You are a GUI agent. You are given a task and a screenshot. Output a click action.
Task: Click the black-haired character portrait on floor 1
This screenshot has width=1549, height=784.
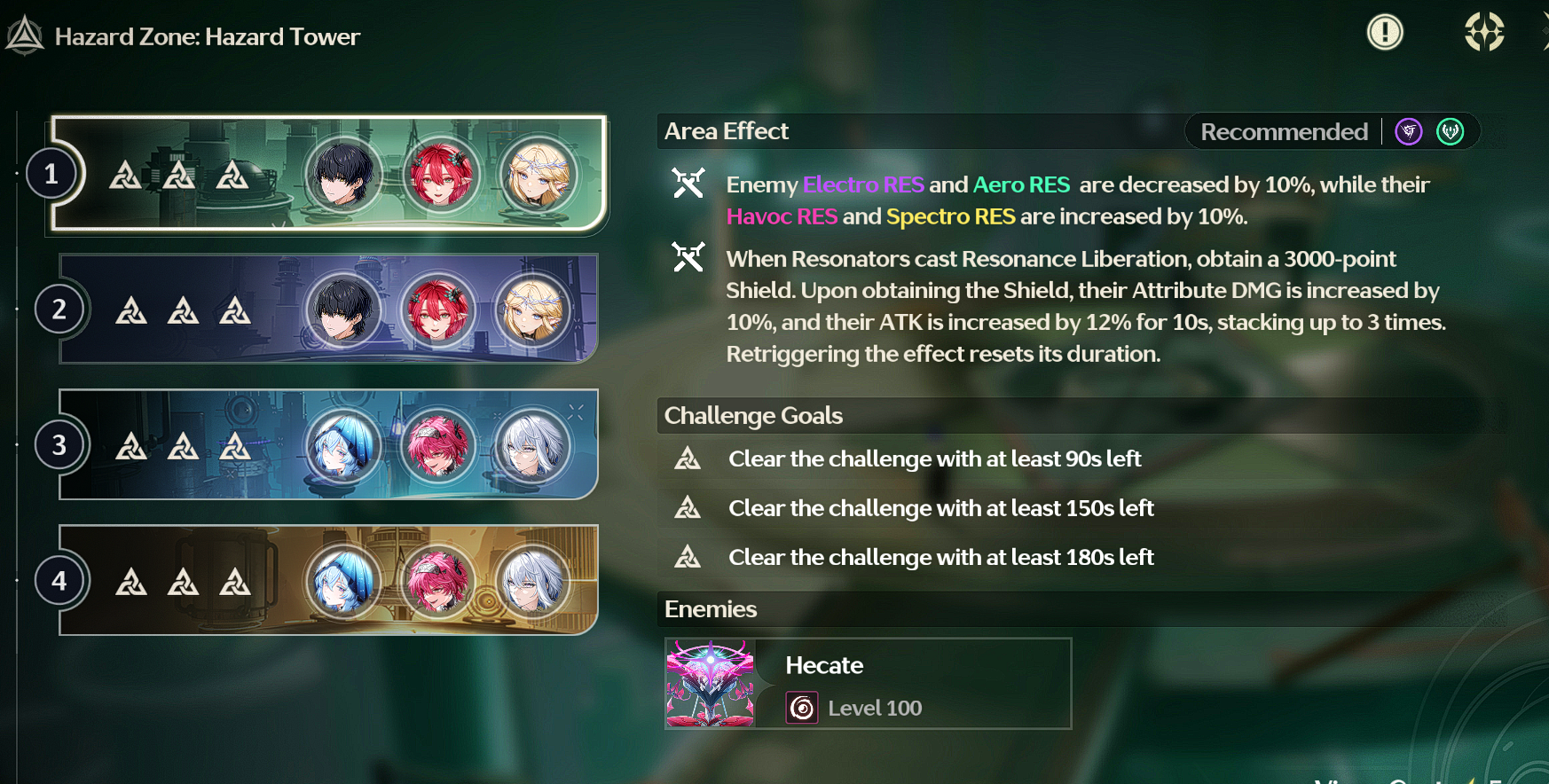click(x=343, y=174)
